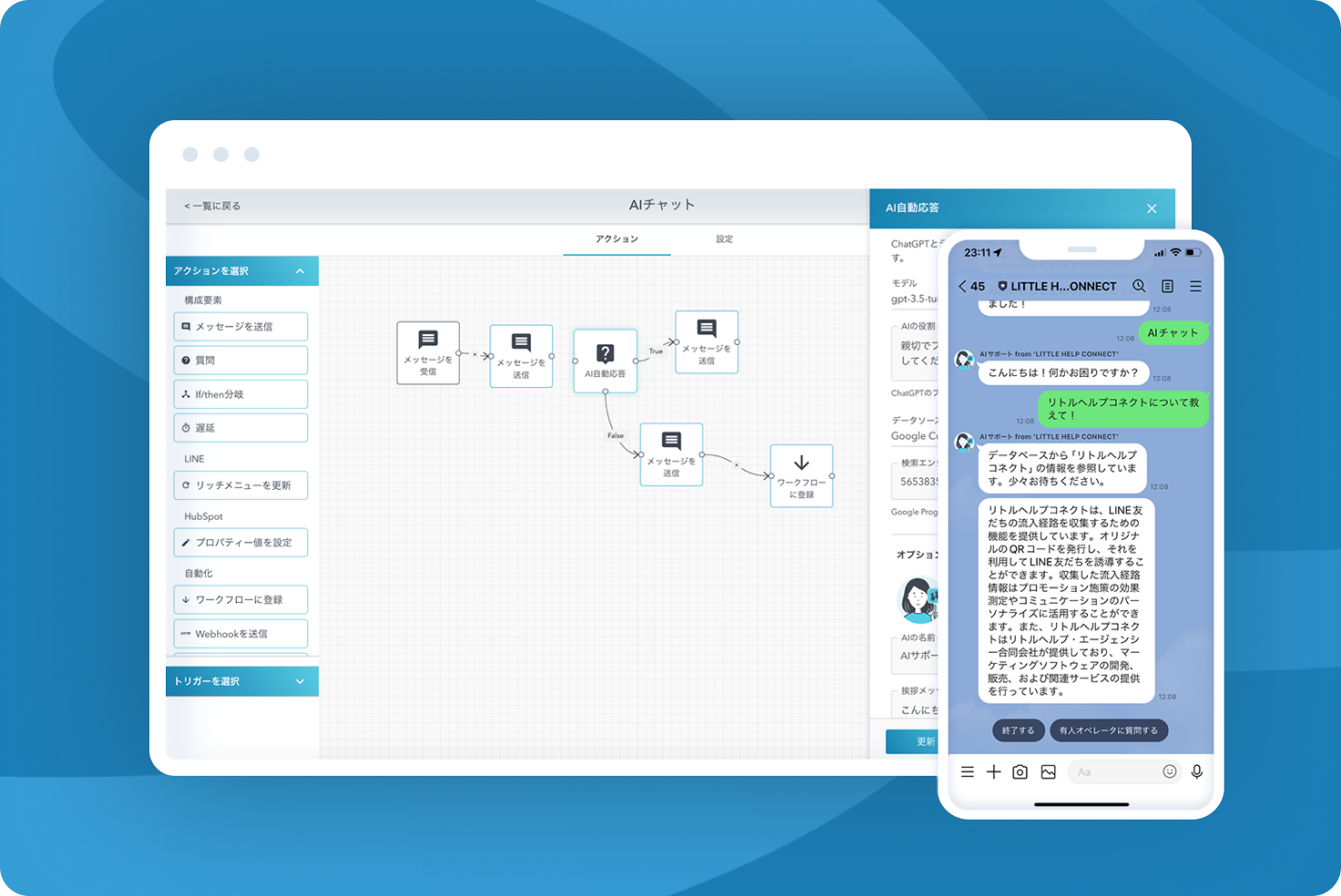
Task: Choose プロパティー値を設定 HubSpot action
Action: (x=240, y=542)
